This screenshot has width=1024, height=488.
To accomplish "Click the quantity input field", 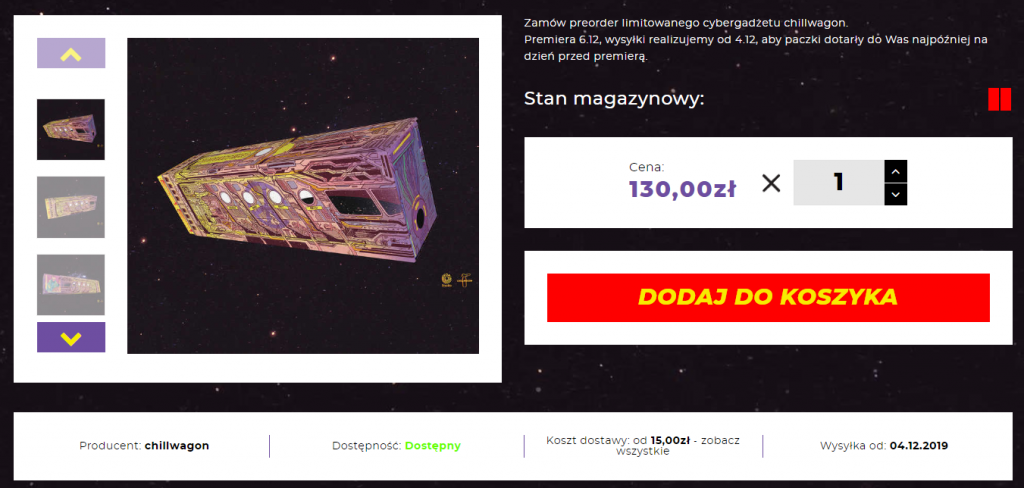I will coord(839,183).
